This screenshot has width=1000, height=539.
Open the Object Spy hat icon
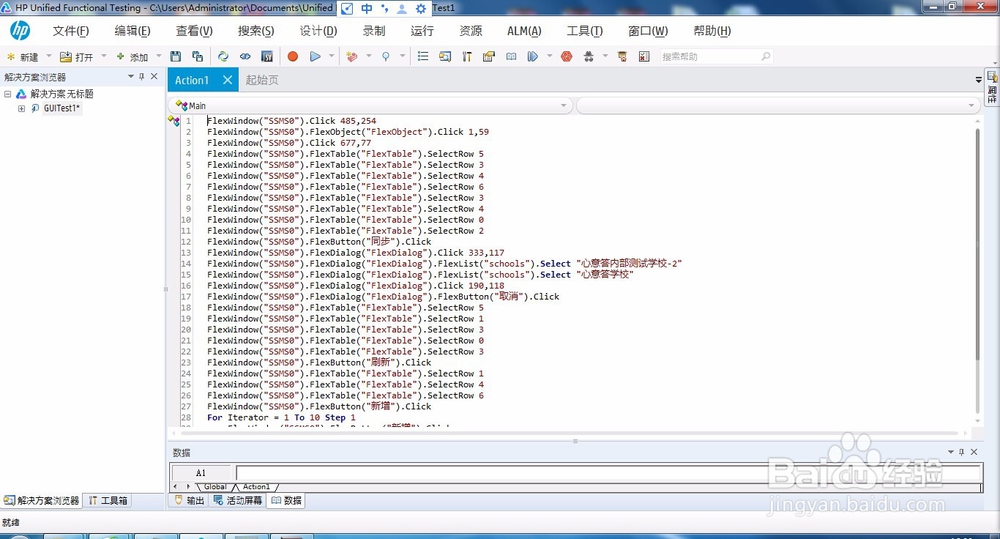pos(589,57)
